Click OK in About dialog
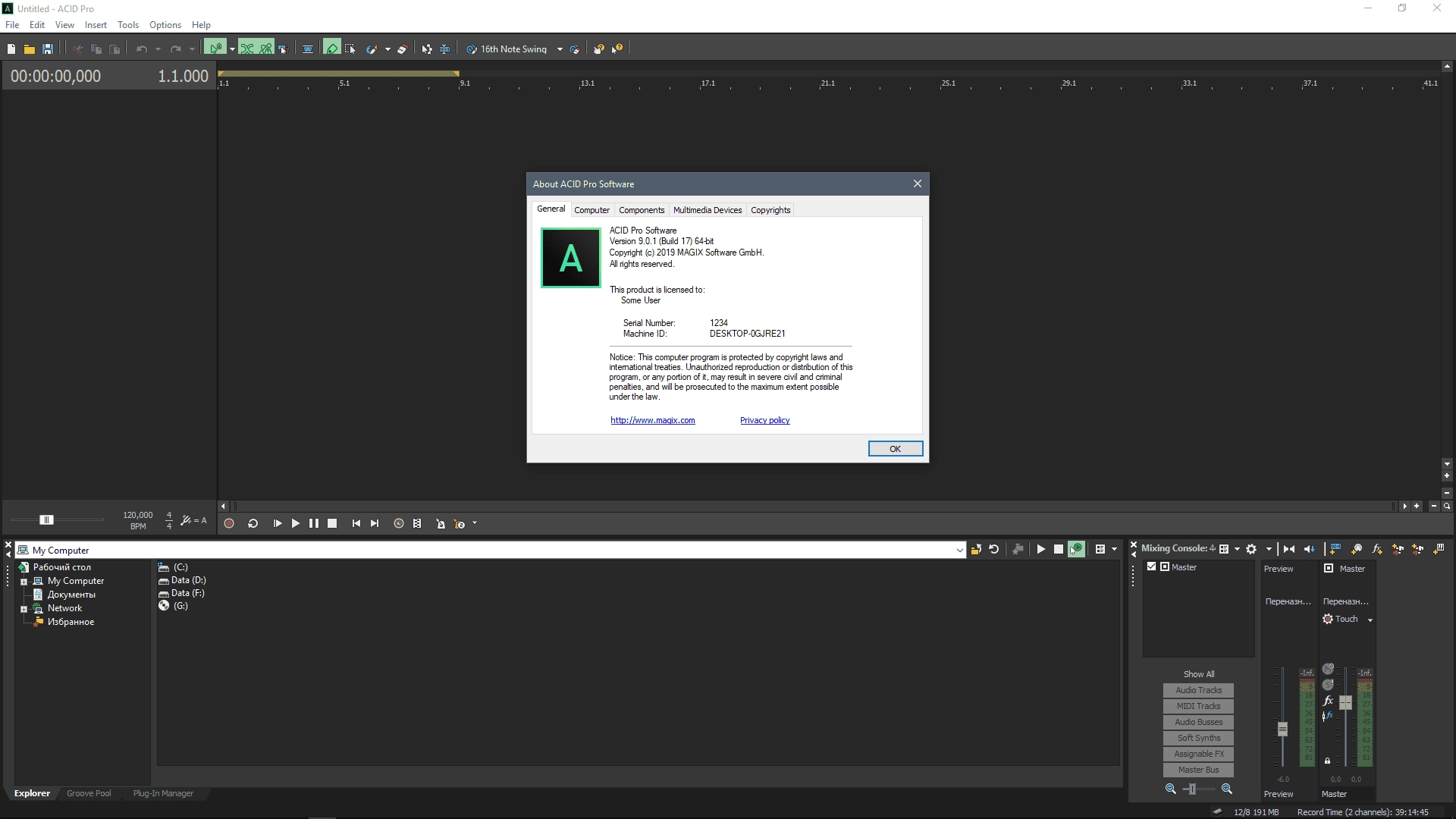Screen dimensions: 1456x819 coord(896,449)
